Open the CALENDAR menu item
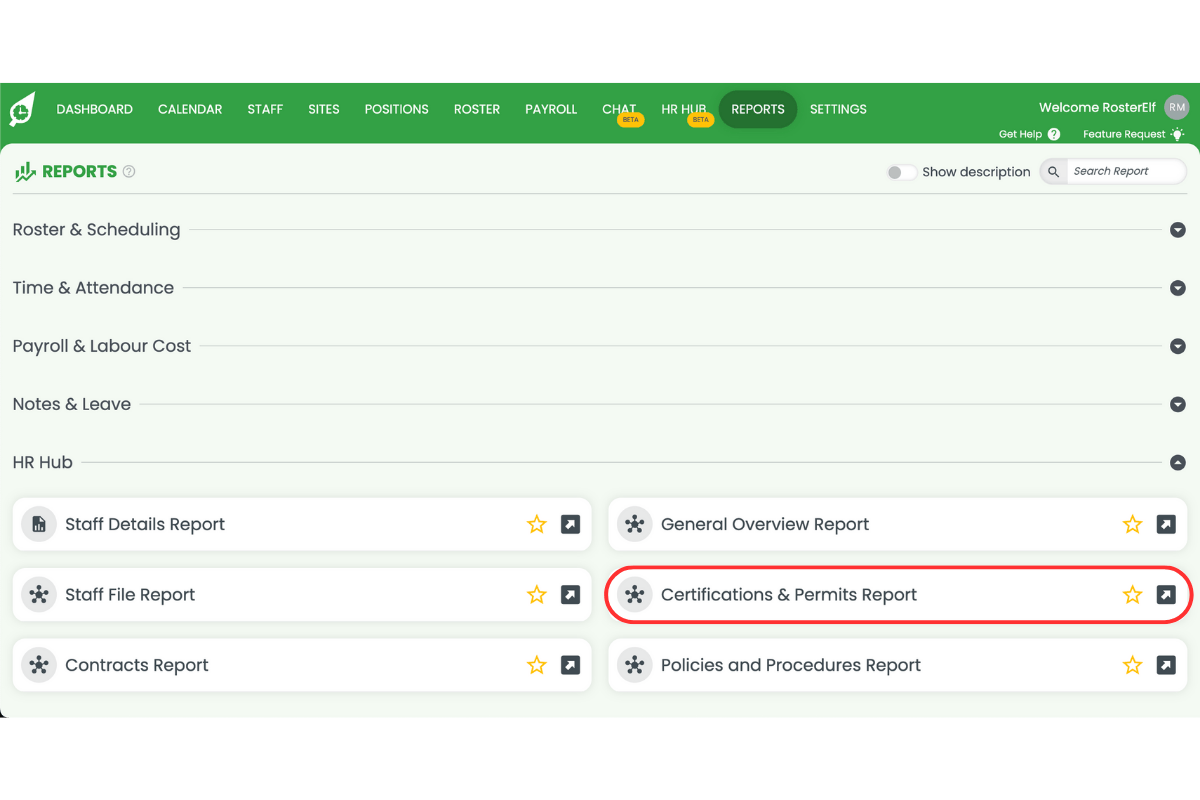1200x800 pixels. click(190, 109)
